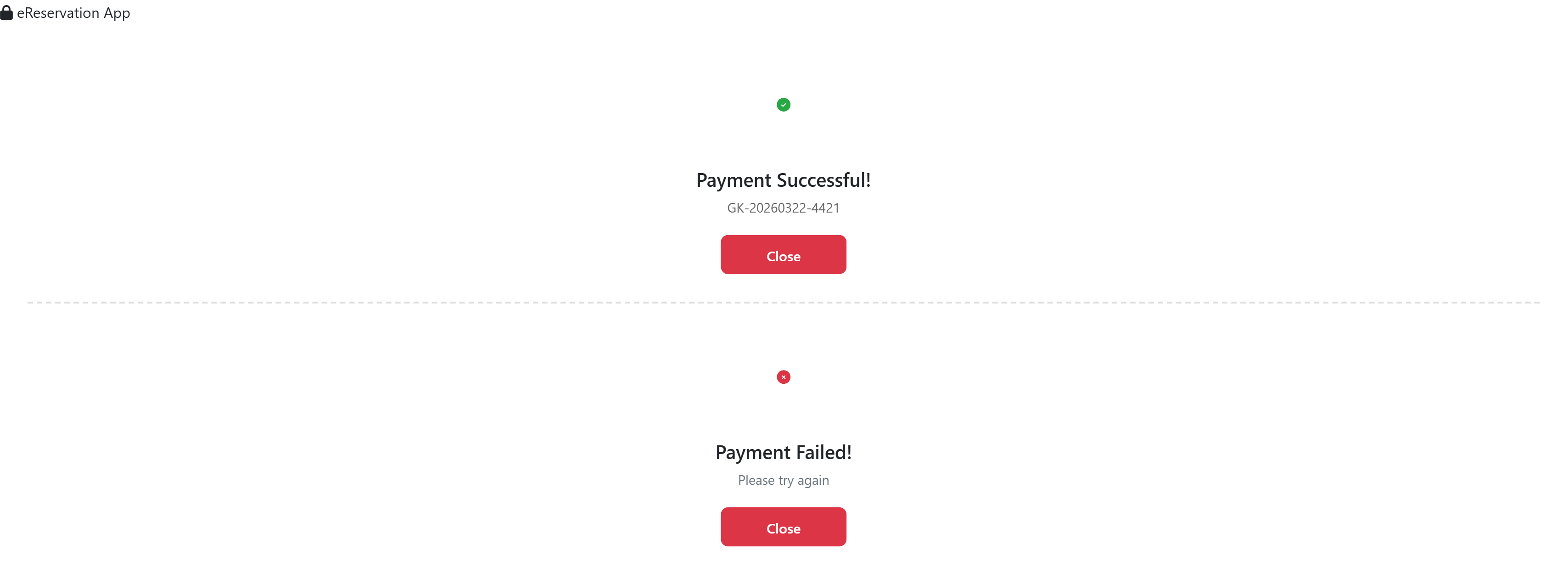Click the red Close button under the booking code
This screenshot has height=584, width=1568.
(784, 255)
